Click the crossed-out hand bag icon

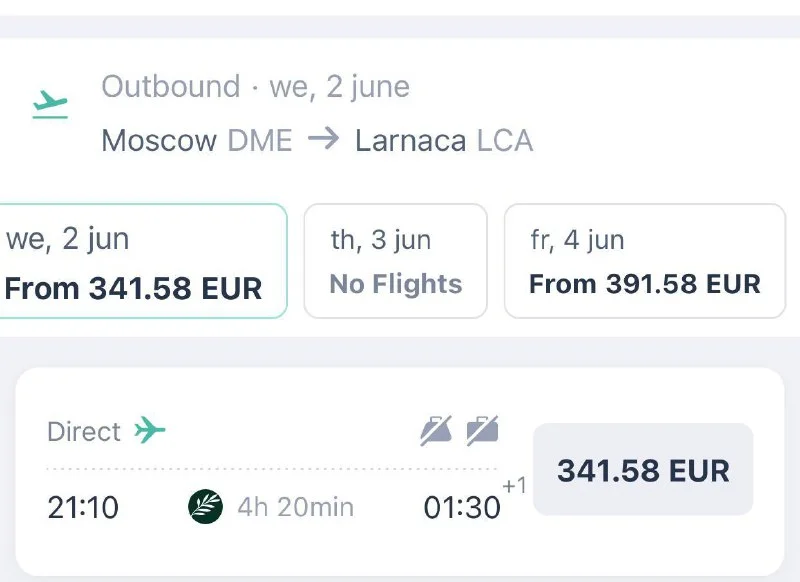pyautogui.click(x=436, y=430)
